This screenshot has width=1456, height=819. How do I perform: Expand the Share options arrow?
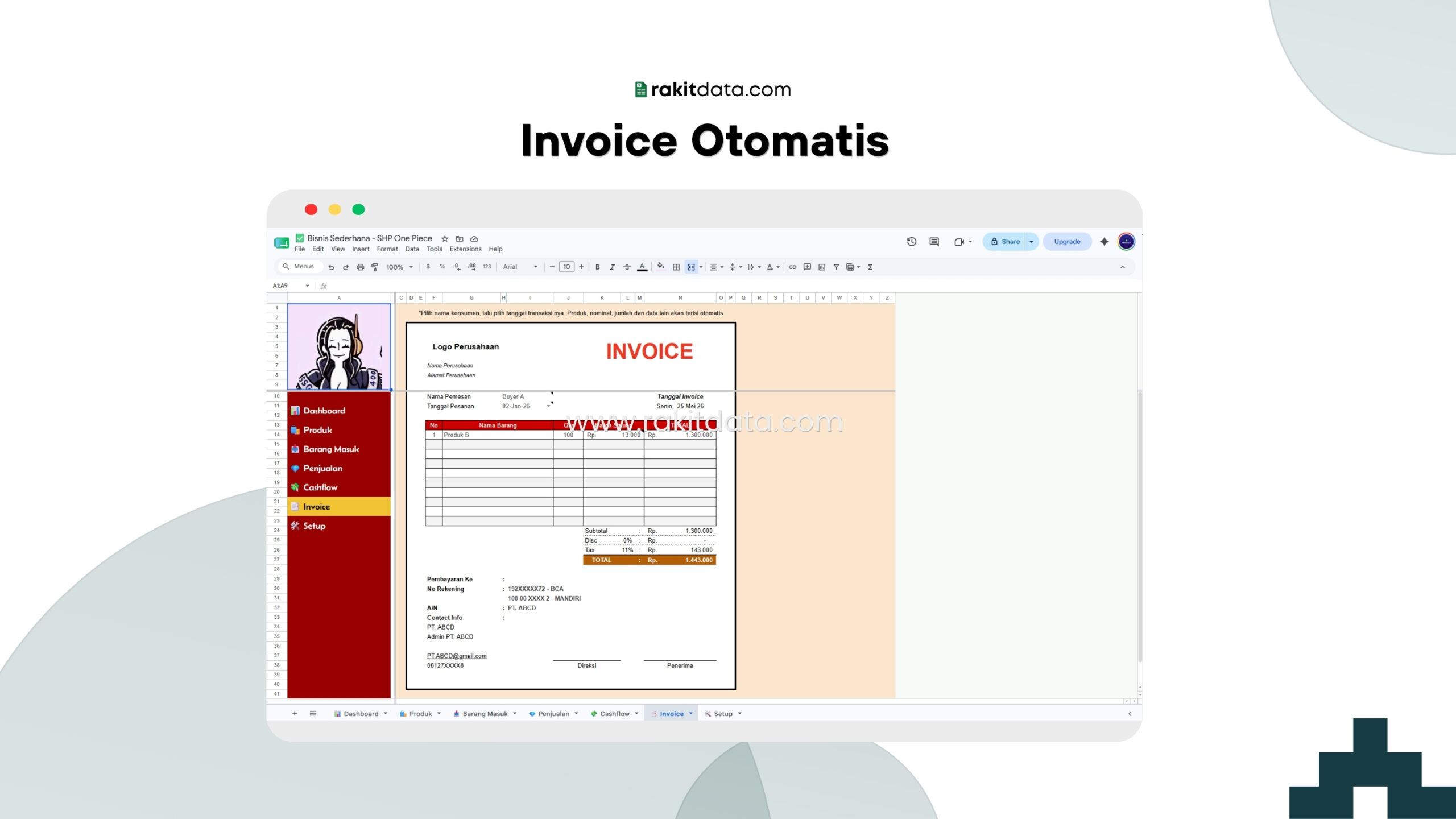[1031, 242]
